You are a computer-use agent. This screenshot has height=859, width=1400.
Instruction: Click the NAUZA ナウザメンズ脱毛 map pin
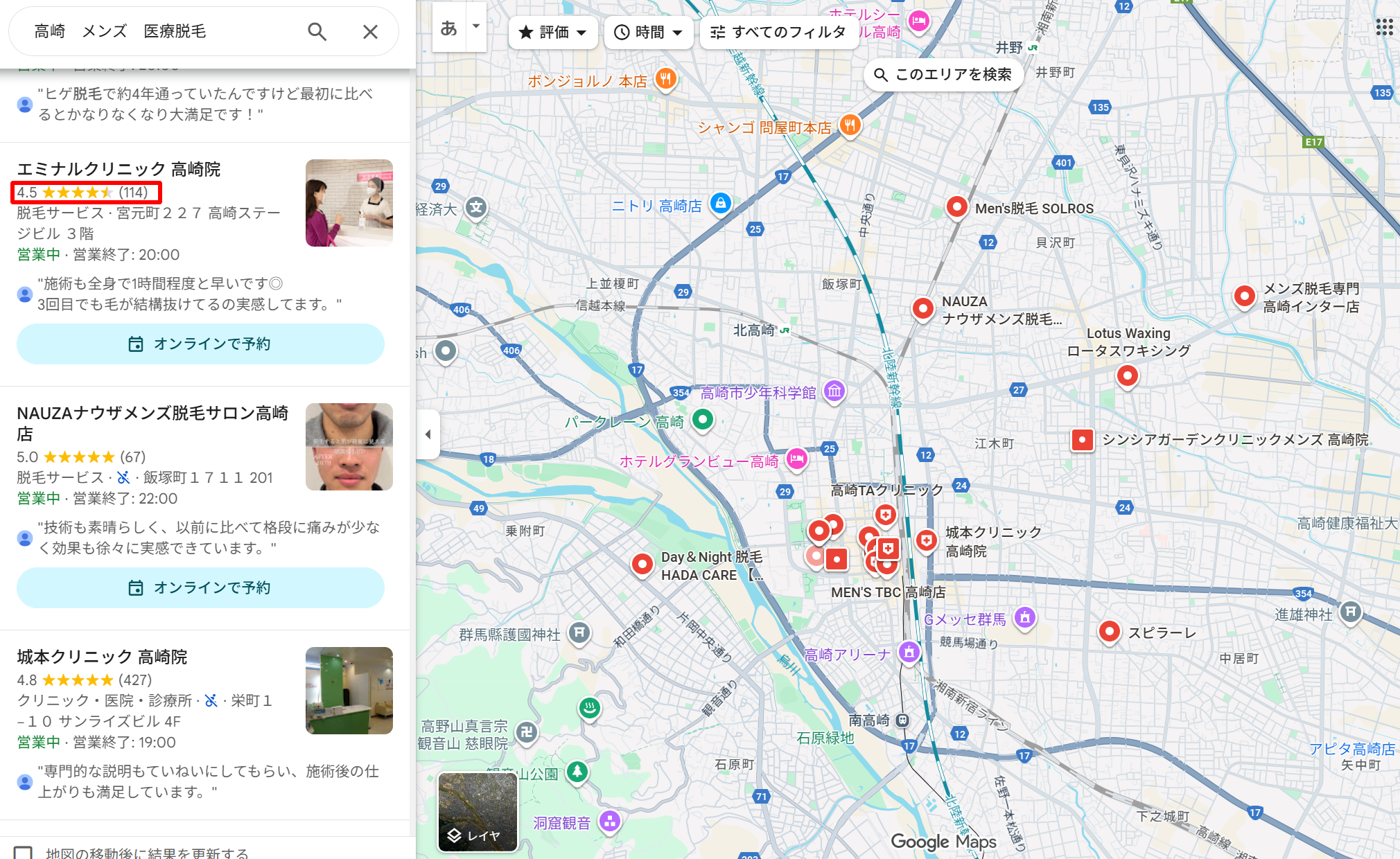(x=923, y=308)
